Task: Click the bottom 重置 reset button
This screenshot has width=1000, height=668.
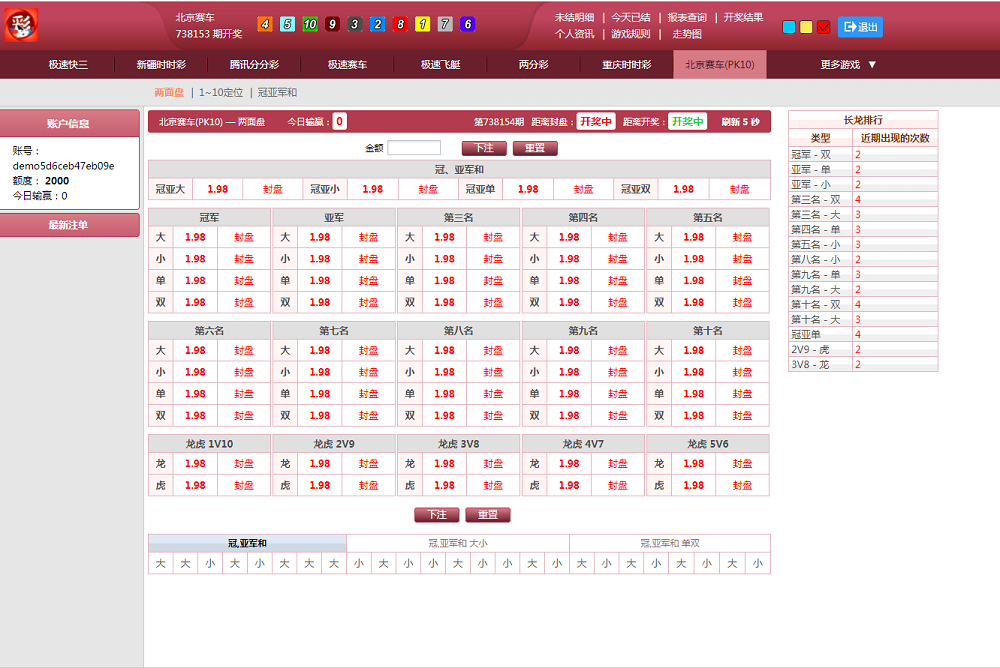Action: click(x=487, y=515)
